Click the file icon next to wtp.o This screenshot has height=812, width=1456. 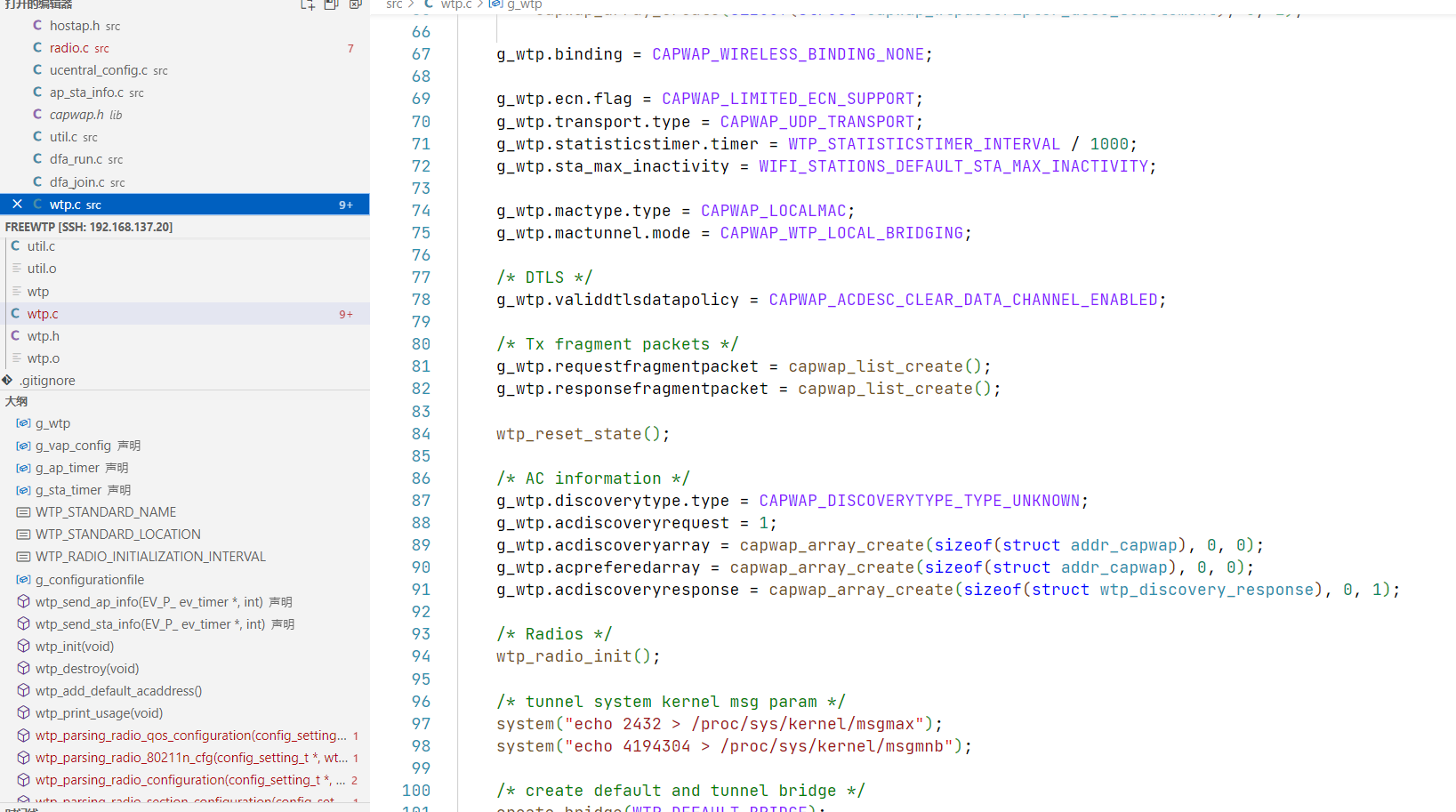(17, 358)
